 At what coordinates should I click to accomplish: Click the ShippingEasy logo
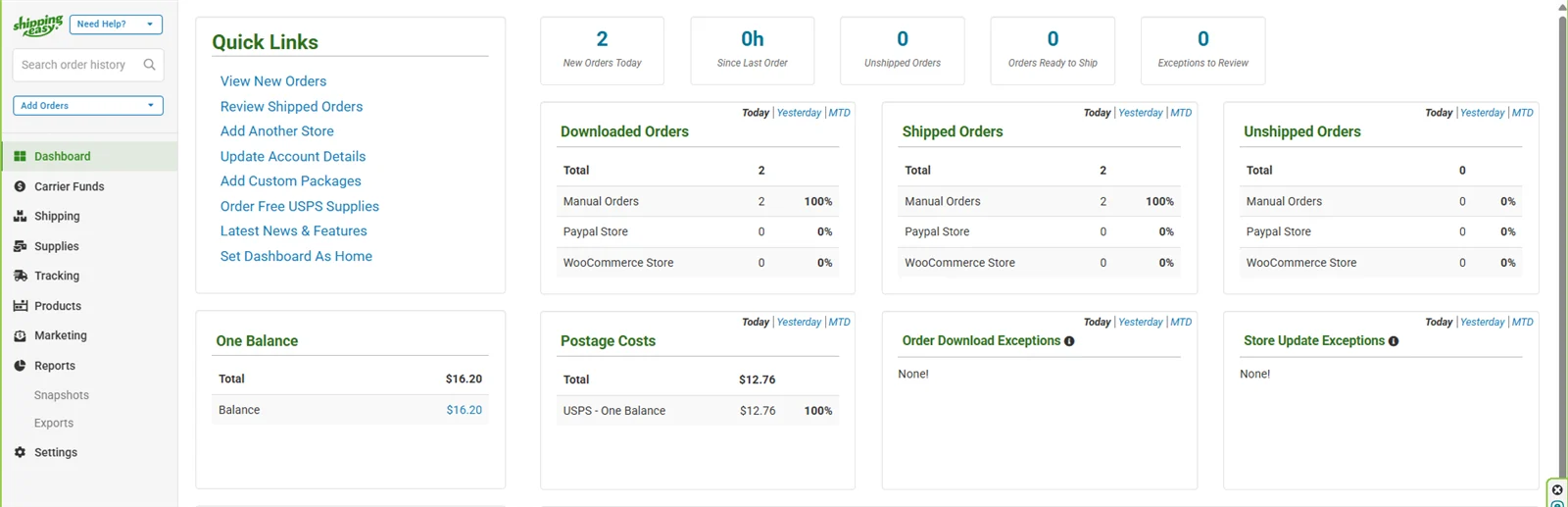click(x=38, y=25)
